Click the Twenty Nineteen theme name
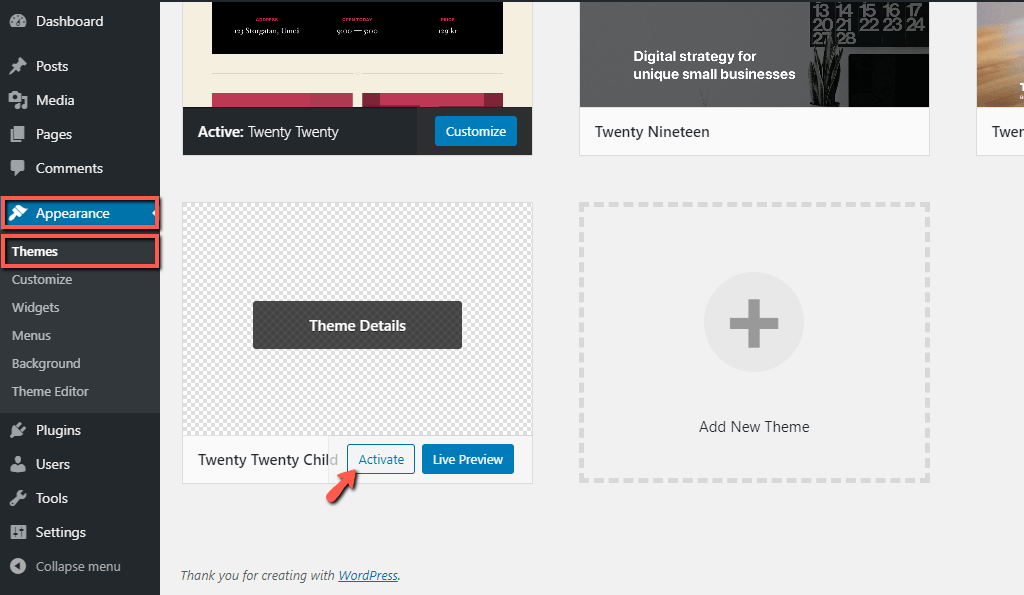 (652, 131)
